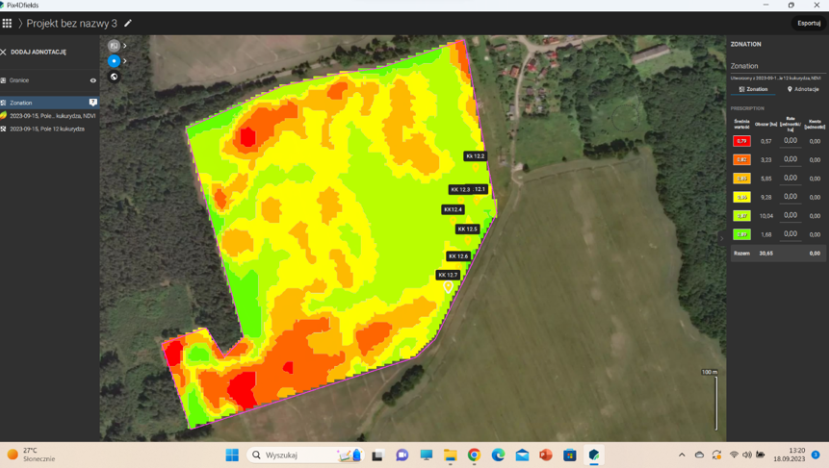Toggle visibility of the Granice layer

93,80
